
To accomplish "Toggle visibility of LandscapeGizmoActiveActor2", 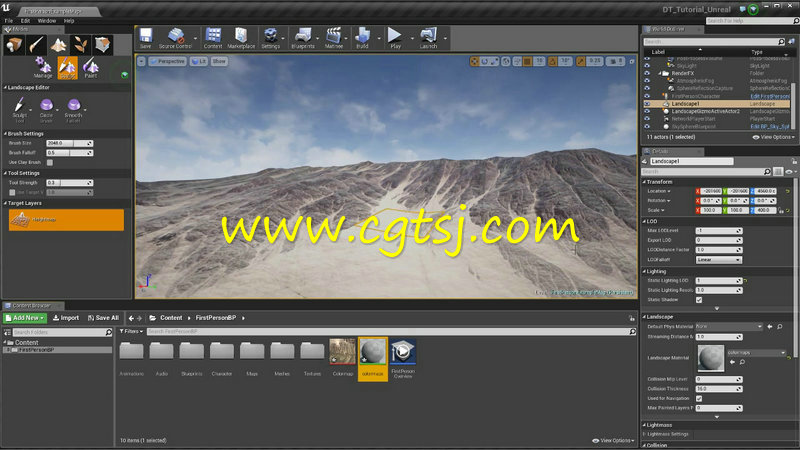I will [x=647, y=111].
